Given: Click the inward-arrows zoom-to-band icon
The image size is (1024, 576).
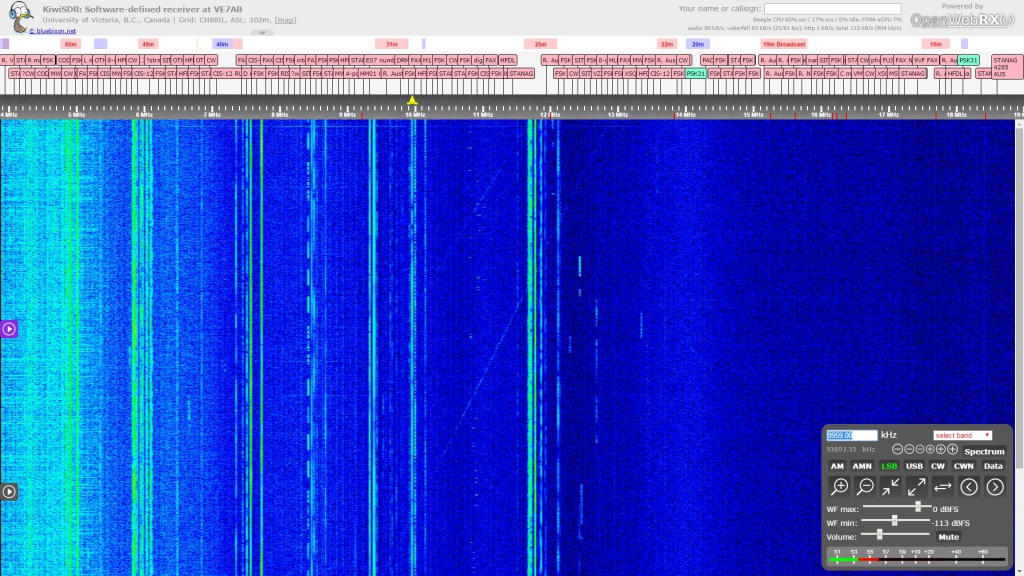Looking at the screenshot, I should click(891, 487).
